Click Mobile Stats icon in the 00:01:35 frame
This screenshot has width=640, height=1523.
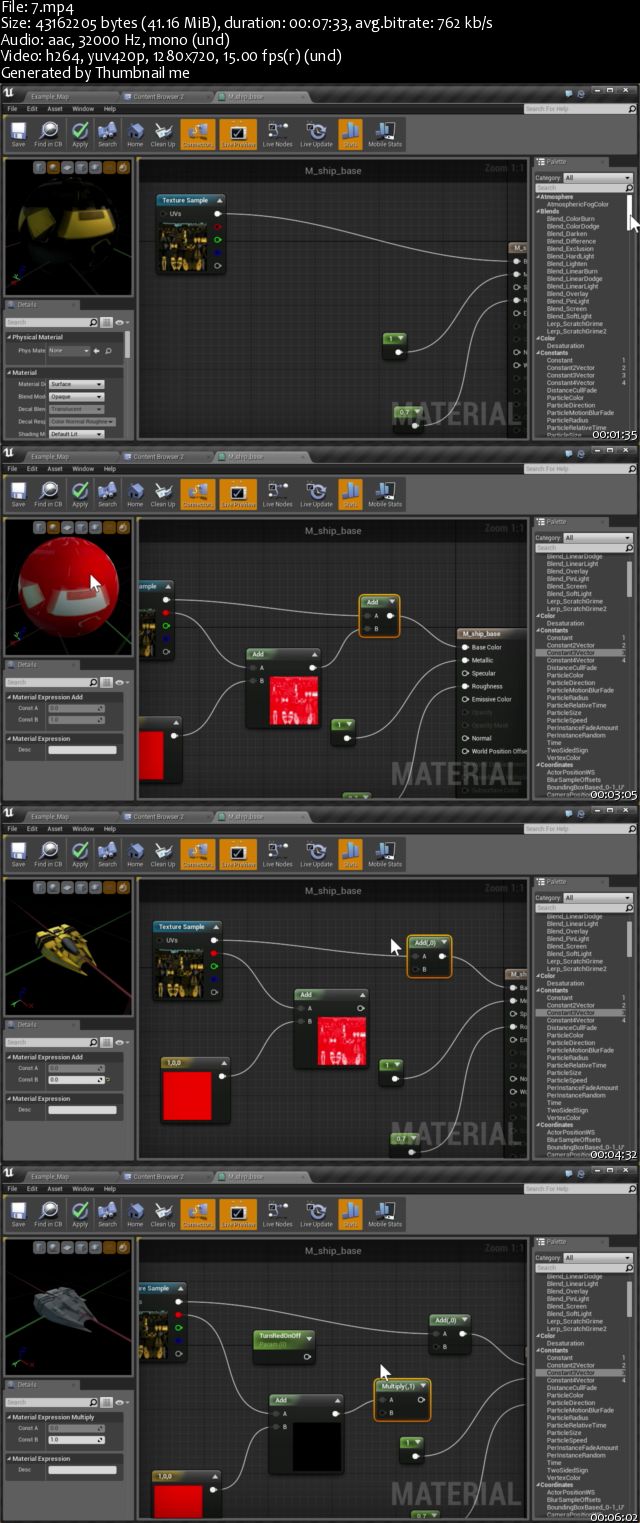pyautogui.click(x=385, y=133)
